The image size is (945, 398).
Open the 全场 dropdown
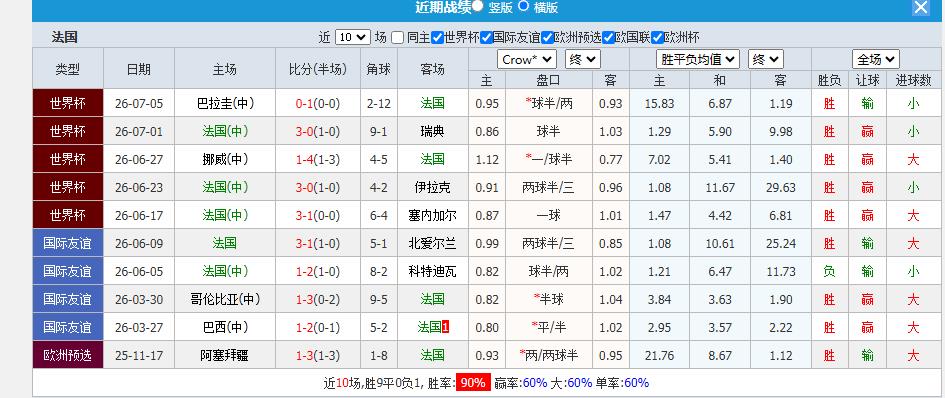click(x=876, y=59)
